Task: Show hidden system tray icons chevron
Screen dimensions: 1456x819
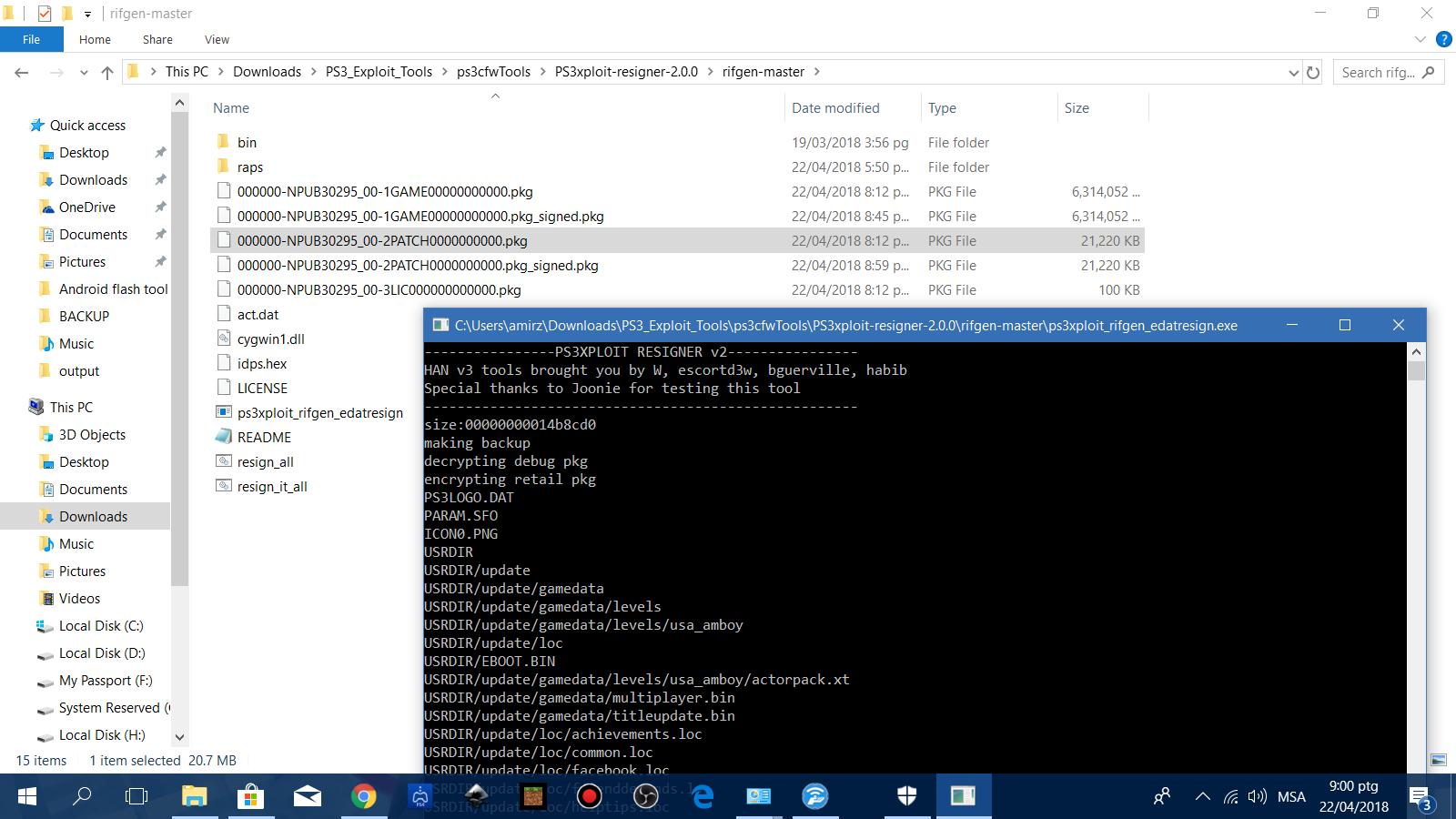Action: pyautogui.click(x=1202, y=796)
